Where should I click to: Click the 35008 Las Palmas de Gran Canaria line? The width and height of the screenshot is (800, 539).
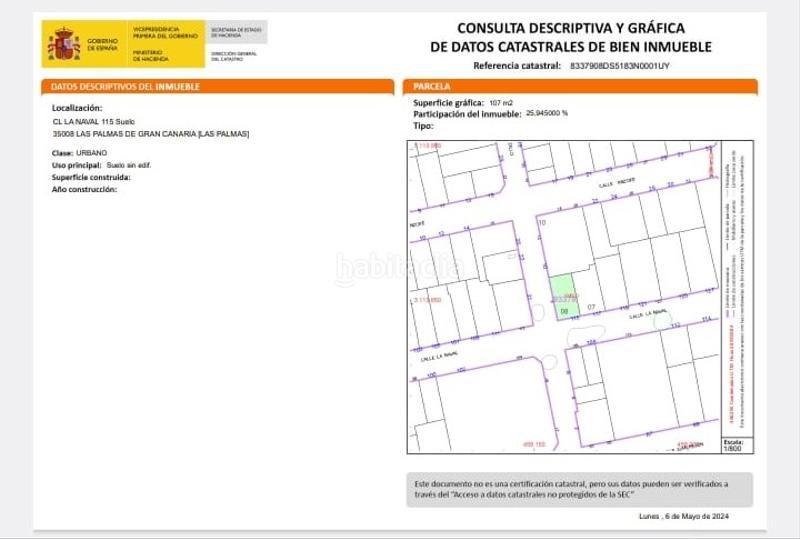click(x=150, y=133)
